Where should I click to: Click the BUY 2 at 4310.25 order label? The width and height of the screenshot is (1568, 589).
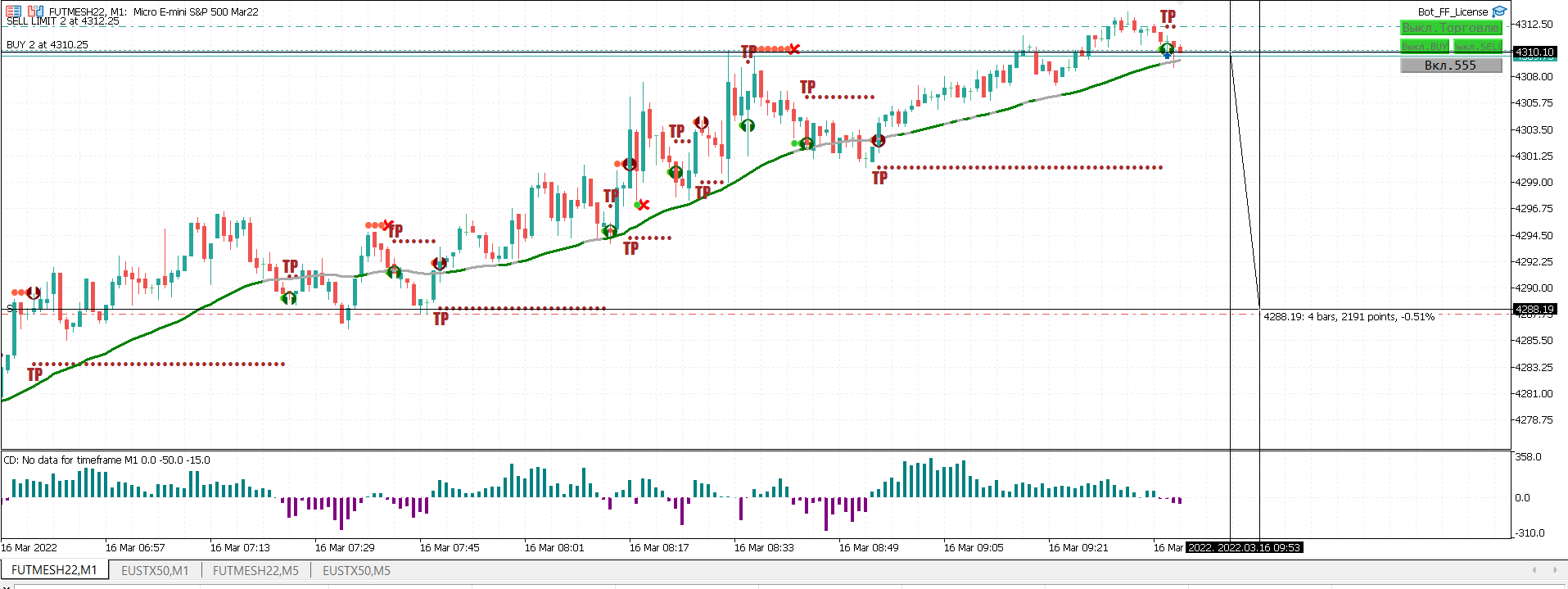click(x=47, y=45)
